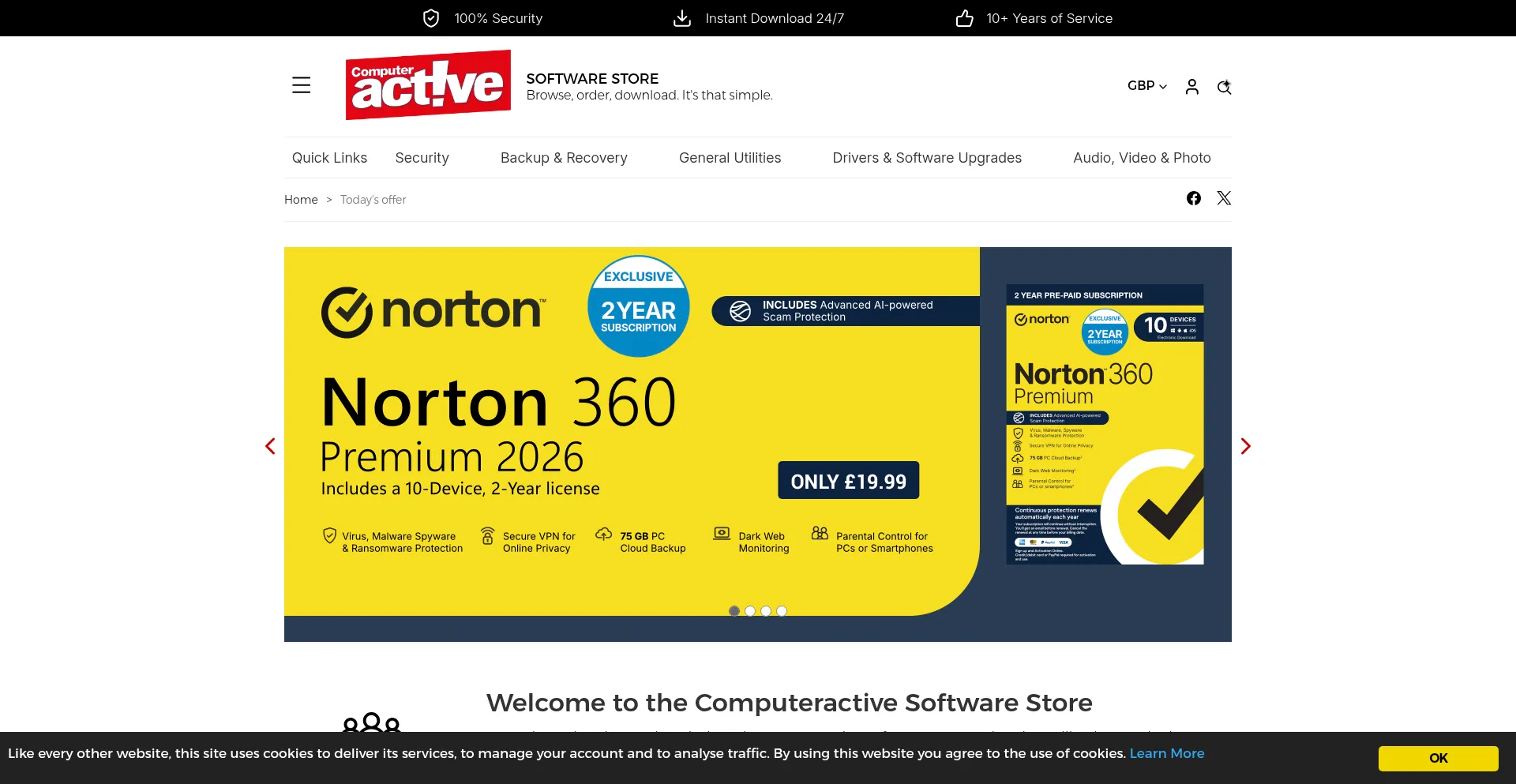Open the Learn More cookie link

[x=1167, y=753]
